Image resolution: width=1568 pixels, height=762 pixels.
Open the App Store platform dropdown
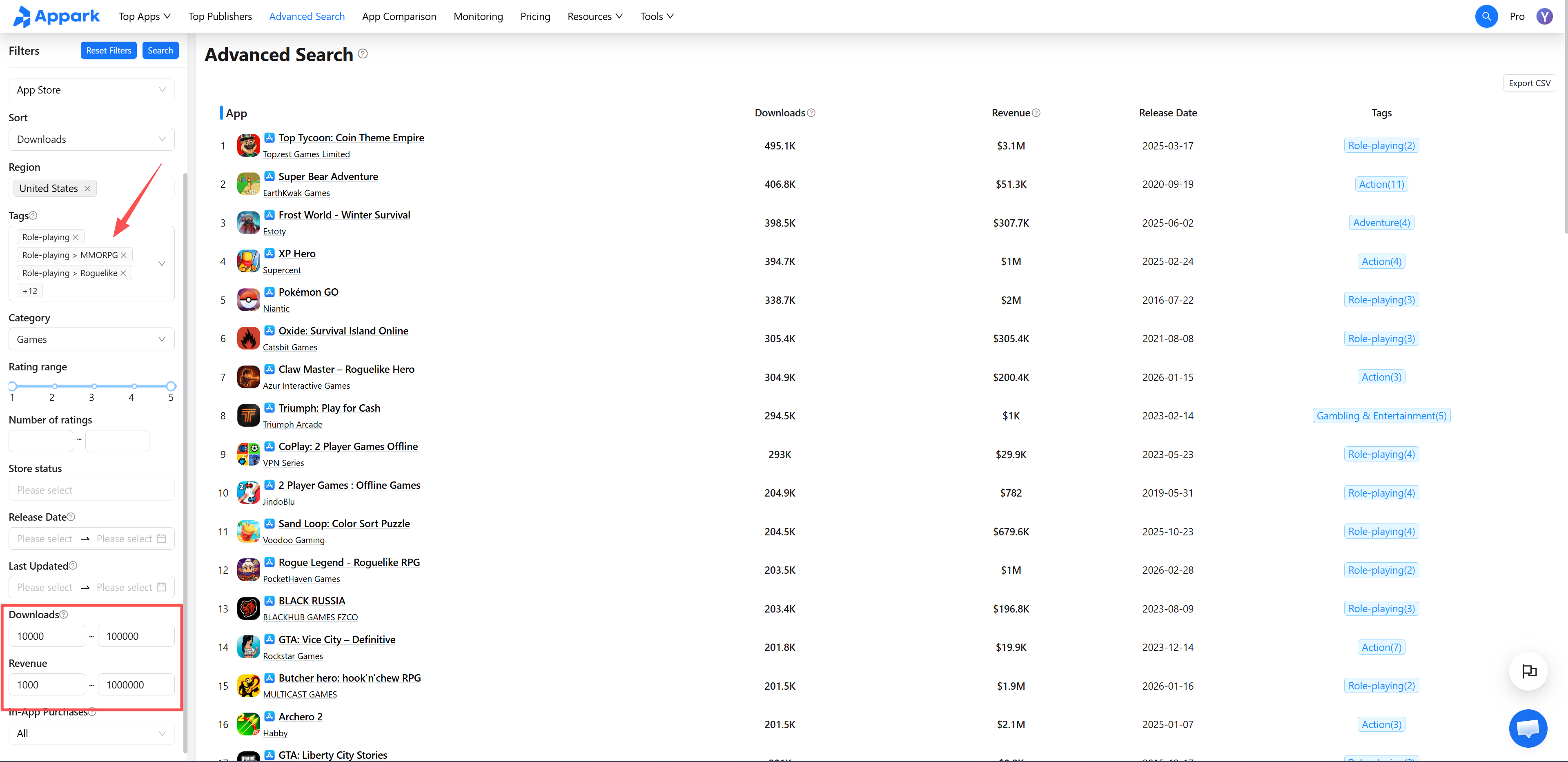tap(91, 90)
